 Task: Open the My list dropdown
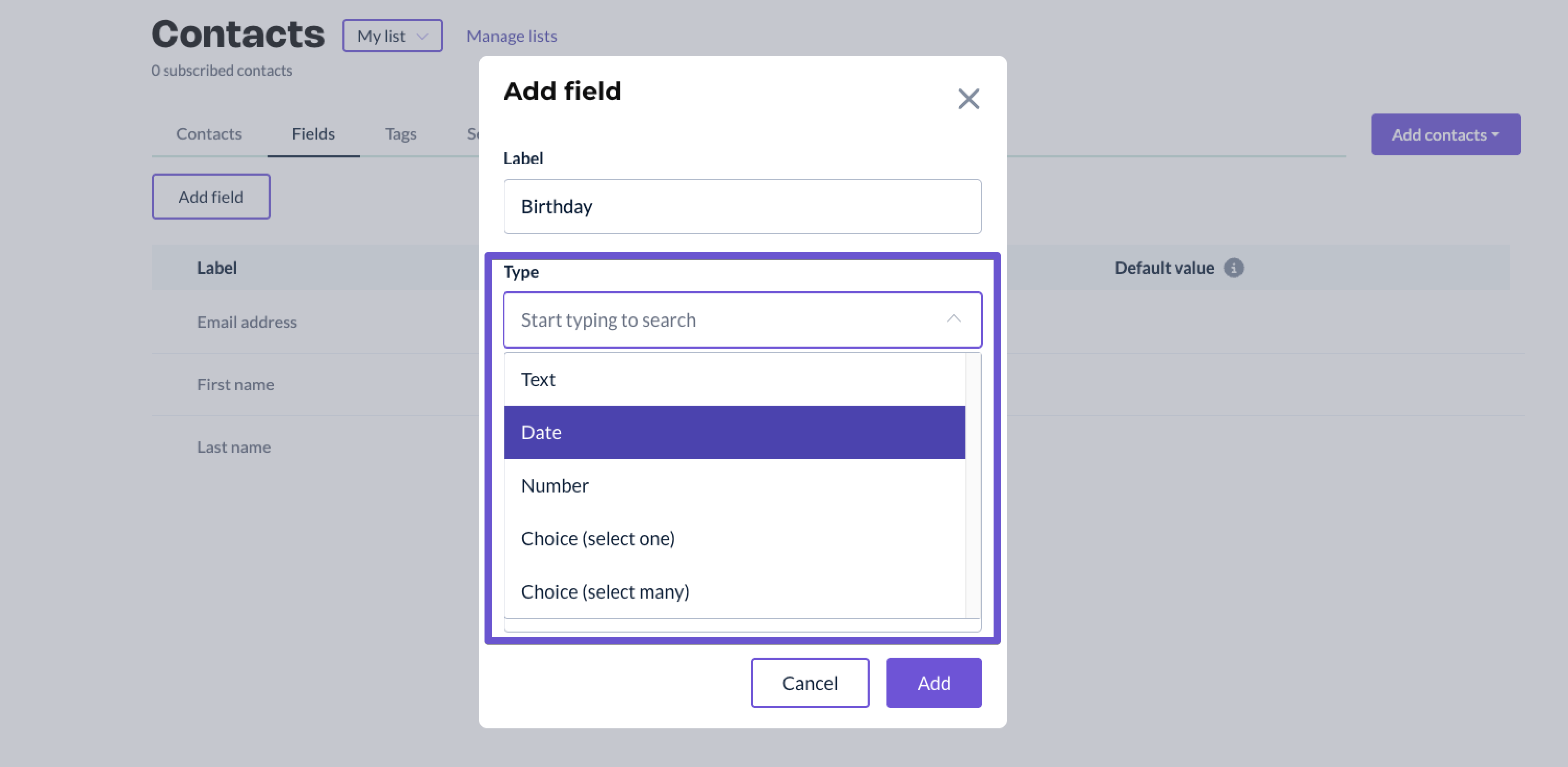click(x=392, y=36)
